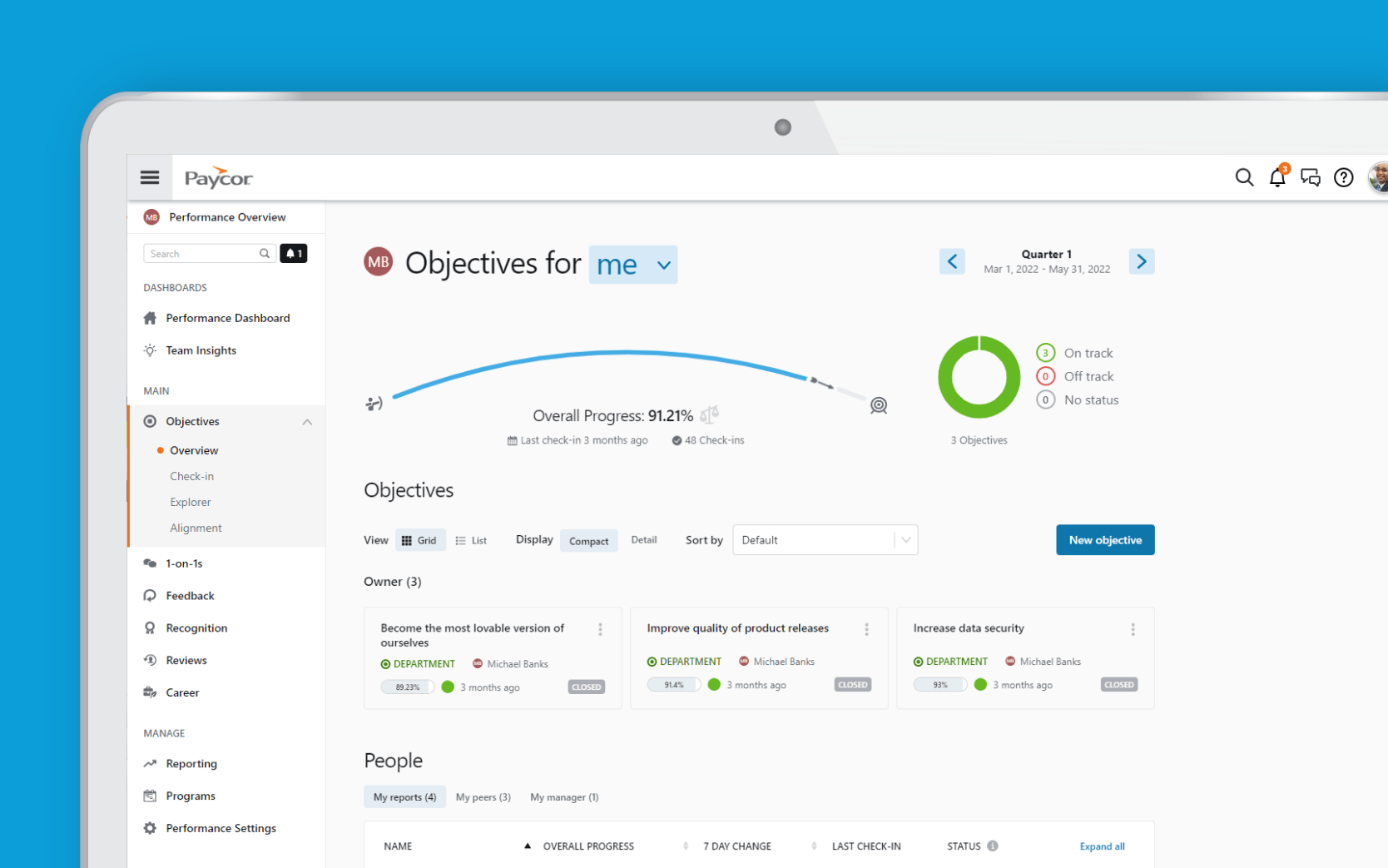Viewport: 1388px width, 868px height.
Task: Open Recognition page
Action: [196, 628]
